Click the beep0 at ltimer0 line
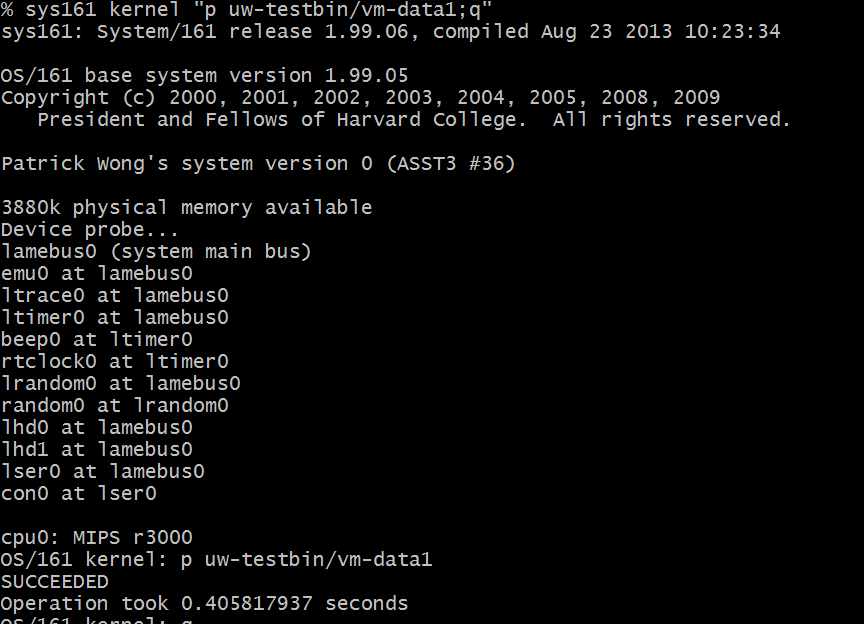The image size is (864, 624). click(x=96, y=340)
